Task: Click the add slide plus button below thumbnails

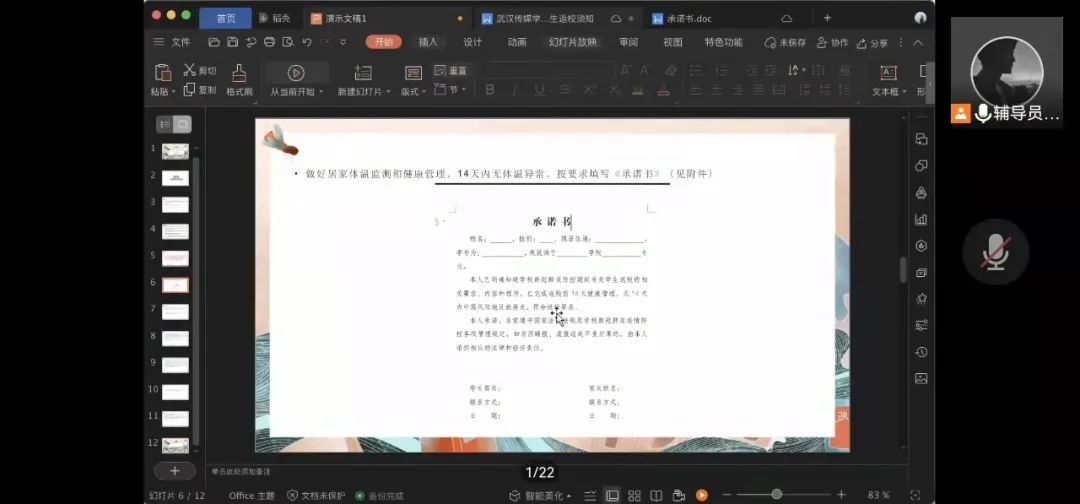Action: [175, 470]
